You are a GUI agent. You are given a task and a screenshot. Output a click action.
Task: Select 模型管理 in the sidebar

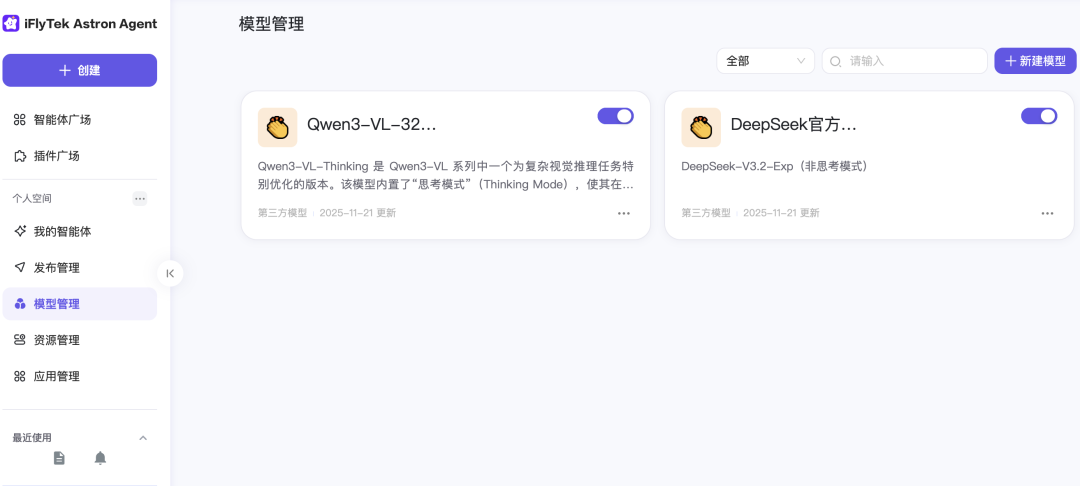pyautogui.click(x=80, y=304)
